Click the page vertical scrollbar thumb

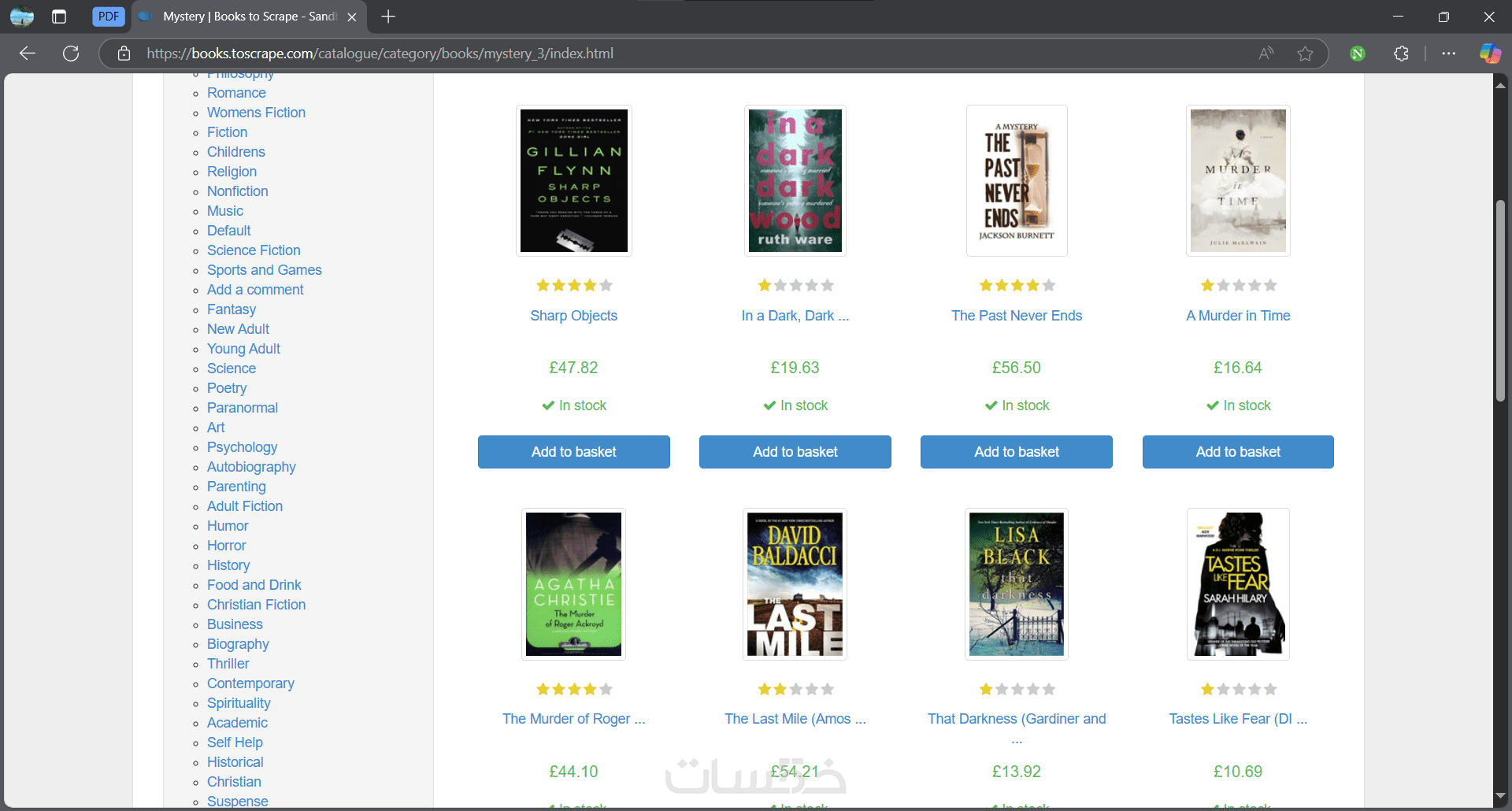[1500, 302]
